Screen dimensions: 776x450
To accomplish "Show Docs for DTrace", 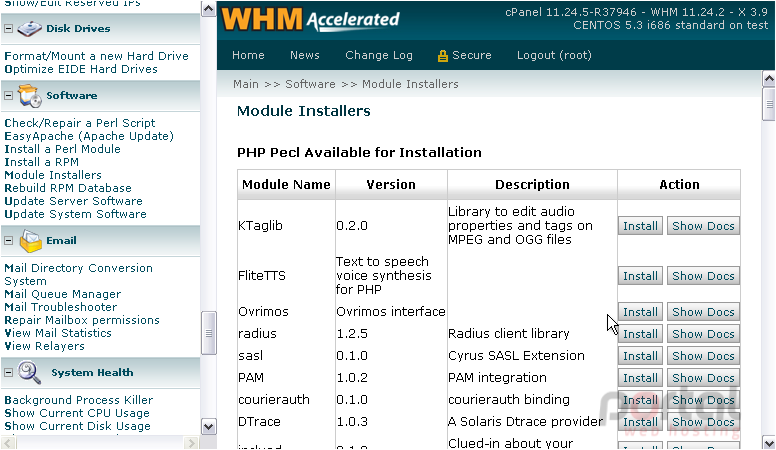I will tap(703, 422).
